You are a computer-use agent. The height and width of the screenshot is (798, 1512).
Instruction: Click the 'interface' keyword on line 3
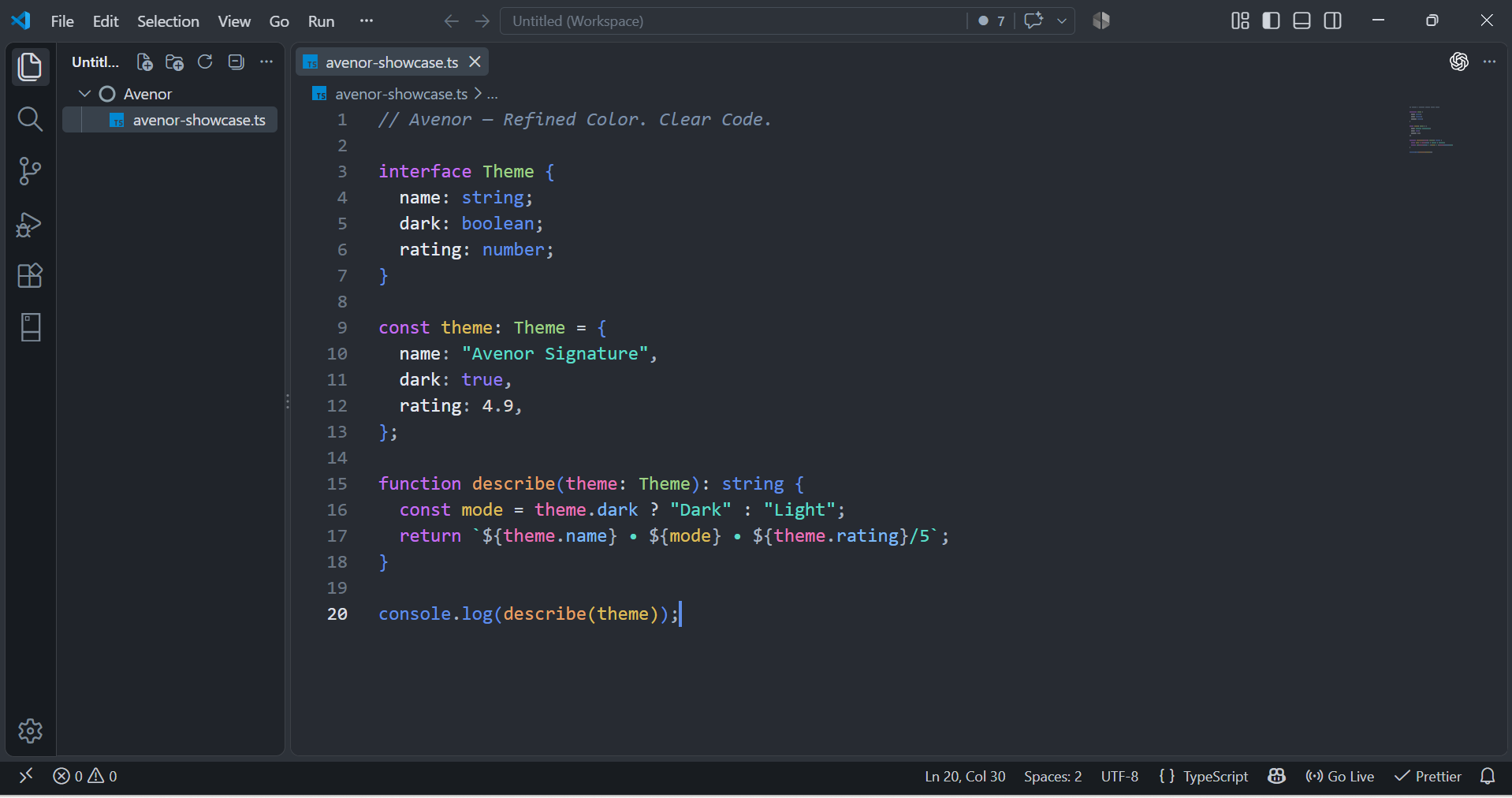[x=425, y=171]
